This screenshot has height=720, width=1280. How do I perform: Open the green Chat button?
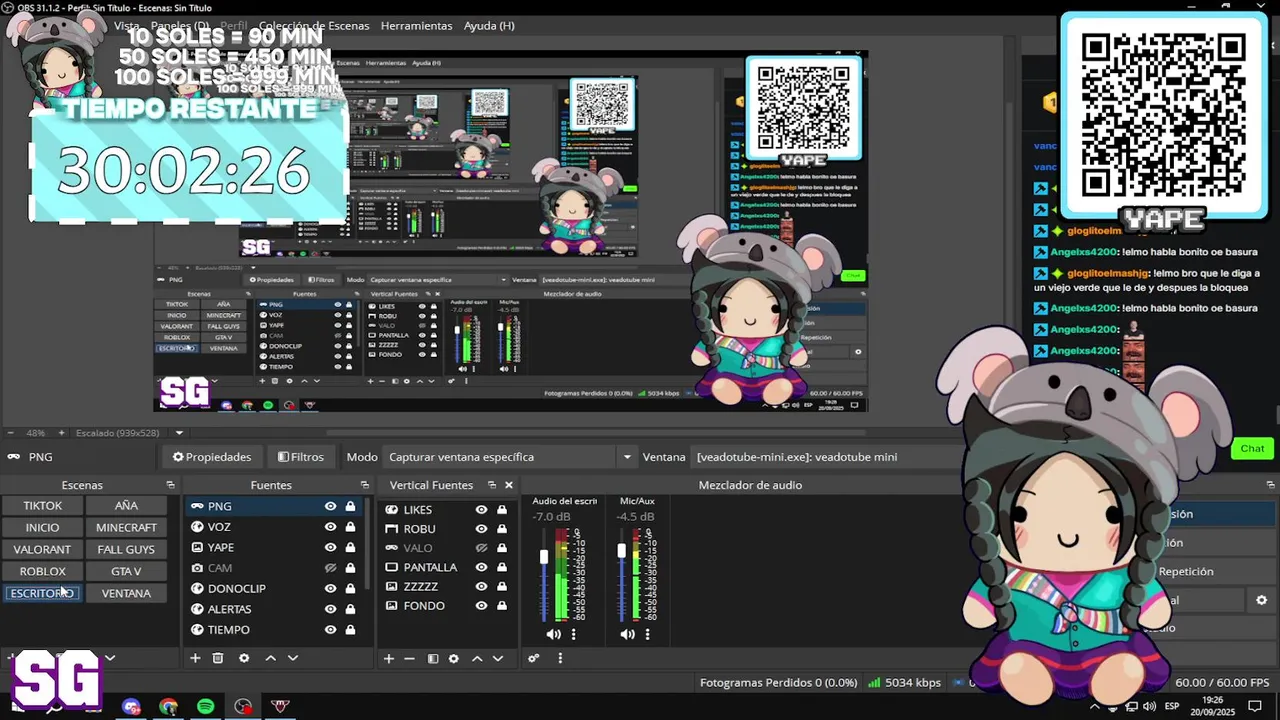pyautogui.click(x=1252, y=449)
